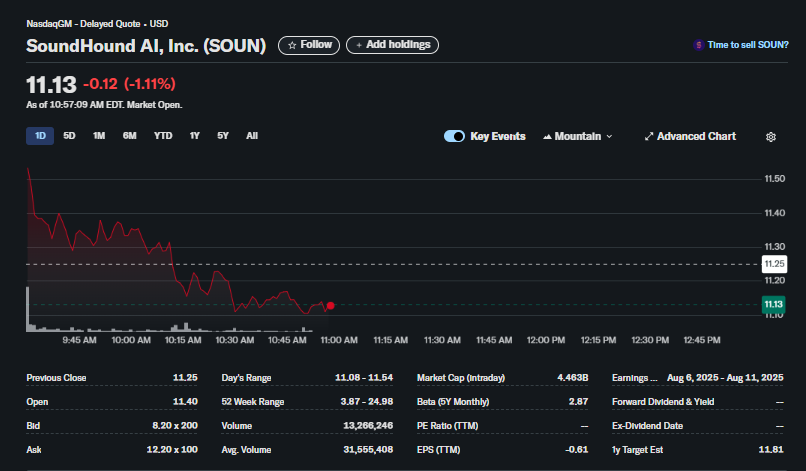Click the Open value 11.40
Image resolution: width=806 pixels, height=471 pixels.
pyautogui.click(x=186, y=402)
